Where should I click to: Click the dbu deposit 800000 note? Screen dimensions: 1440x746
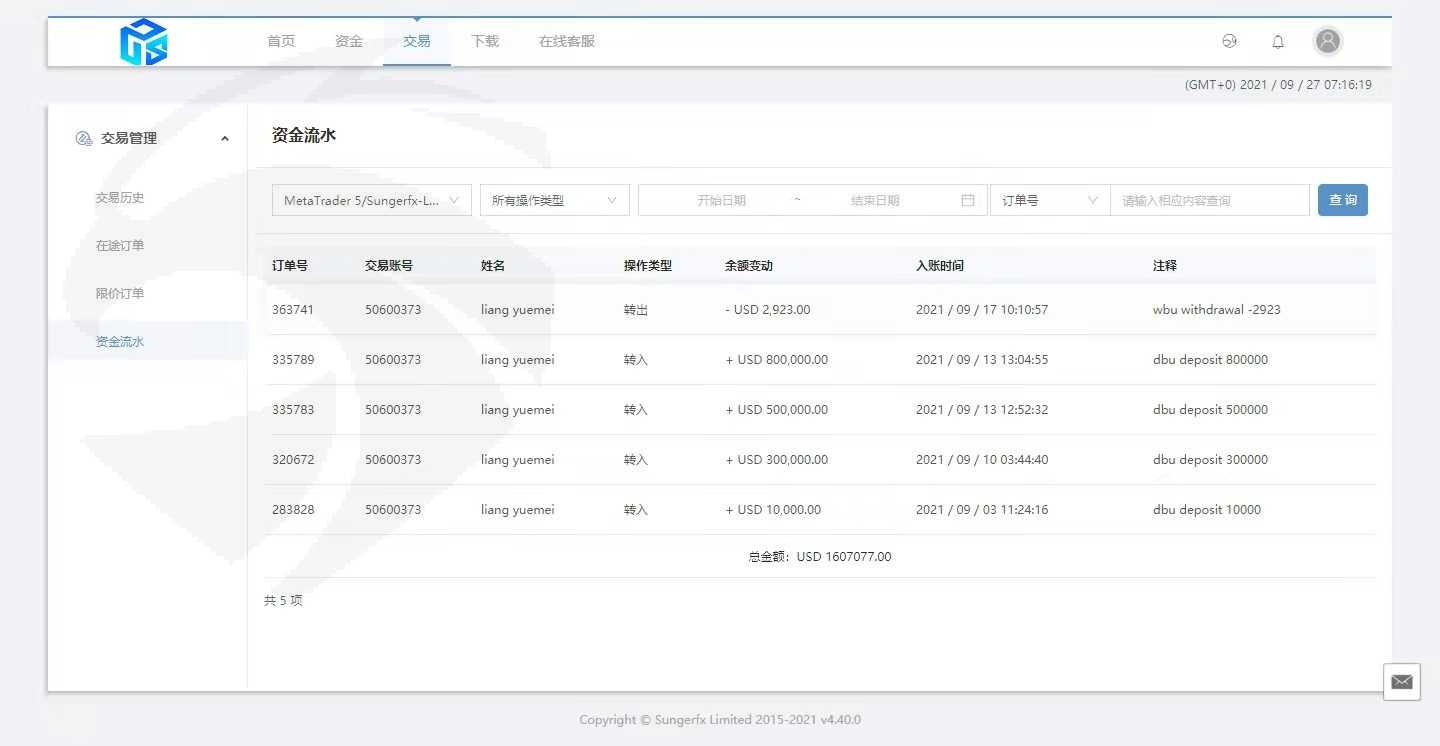click(x=1210, y=360)
